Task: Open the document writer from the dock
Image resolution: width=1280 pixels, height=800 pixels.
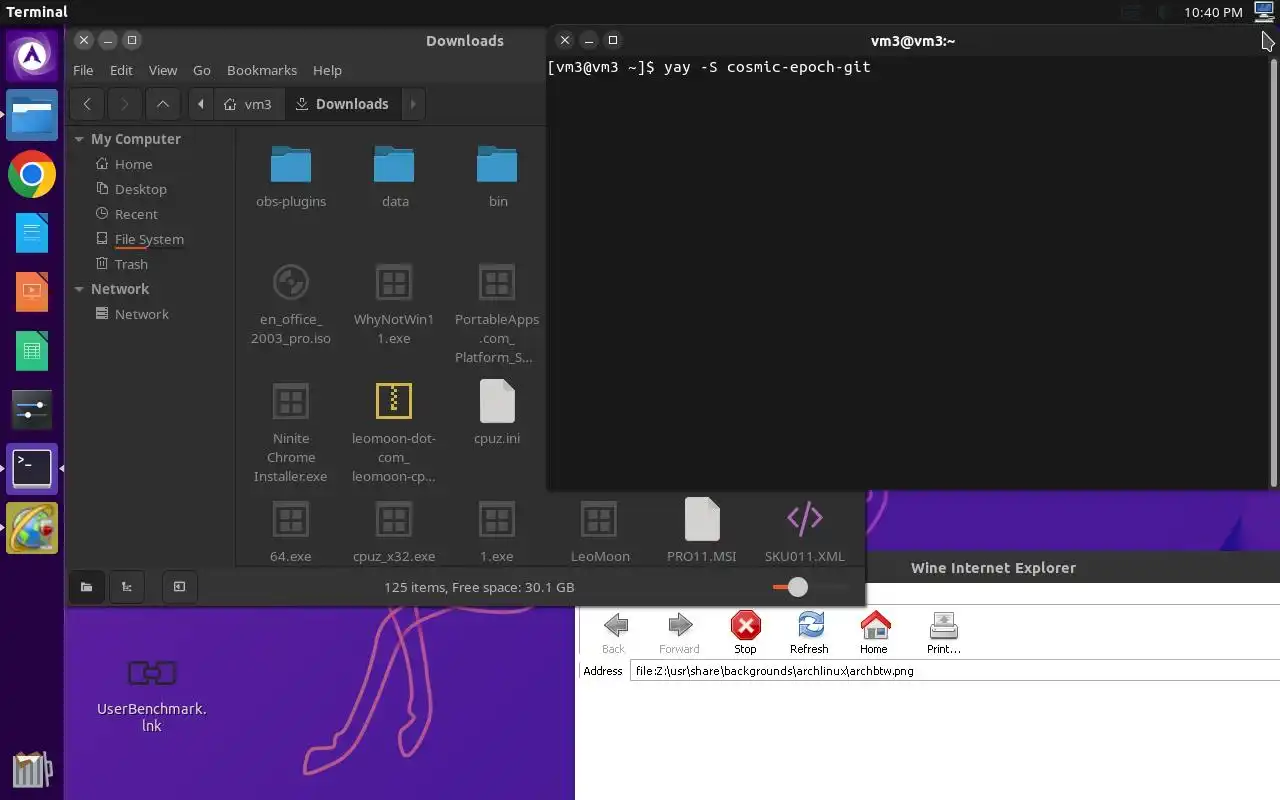Action: (x=32, y=234)
